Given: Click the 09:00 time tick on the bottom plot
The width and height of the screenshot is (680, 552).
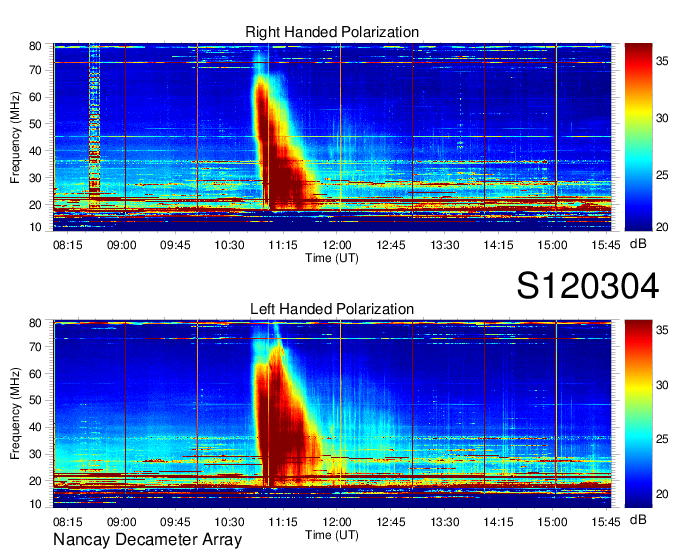Looking at the screenshot, I should point(121,522).
